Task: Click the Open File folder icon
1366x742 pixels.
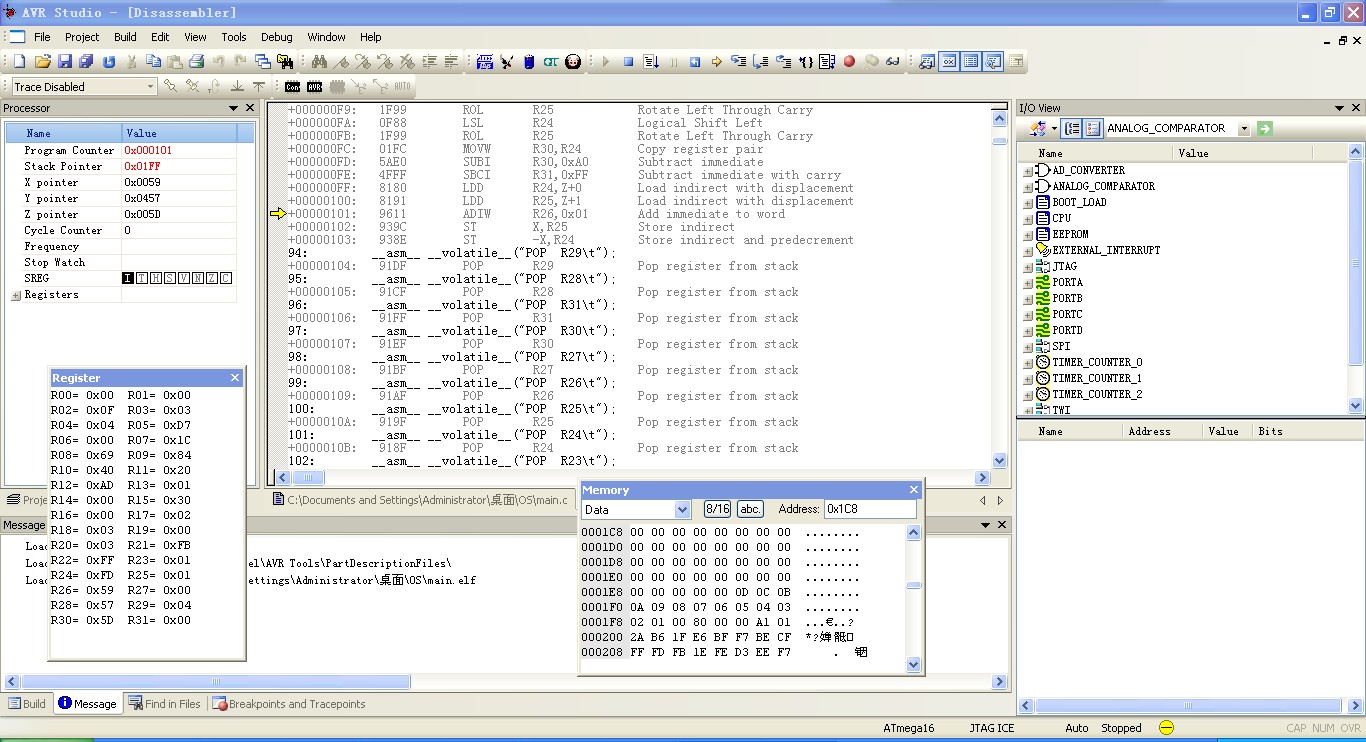Action: (x=42, y=62)
